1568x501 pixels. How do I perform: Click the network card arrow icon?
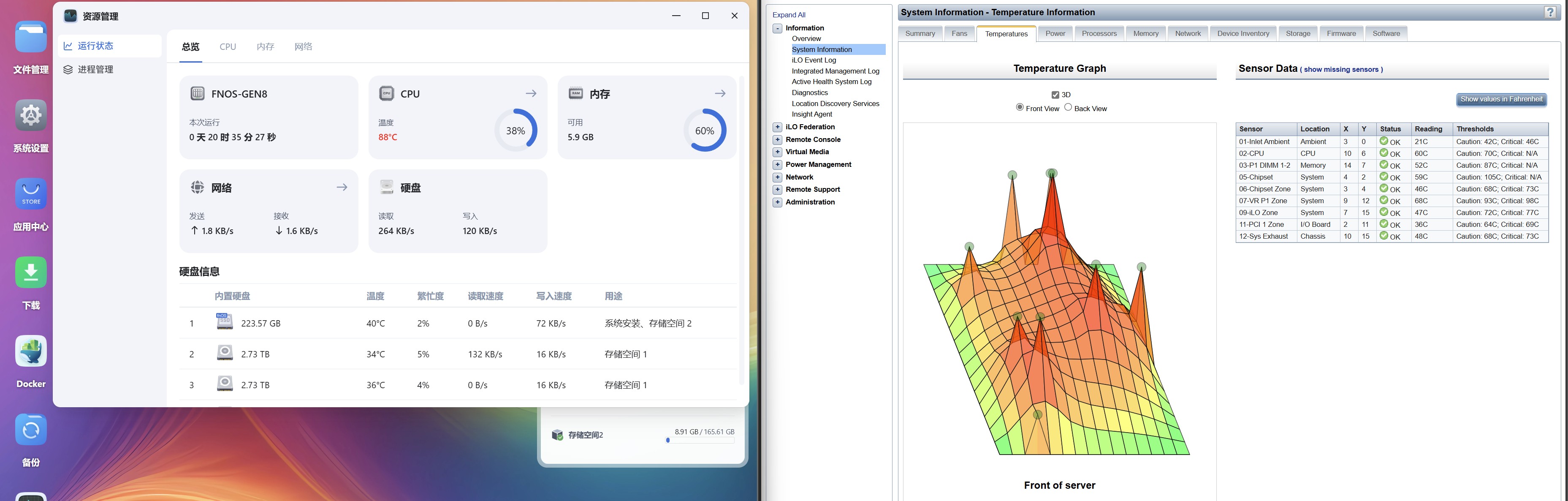[x=342, y=188]
